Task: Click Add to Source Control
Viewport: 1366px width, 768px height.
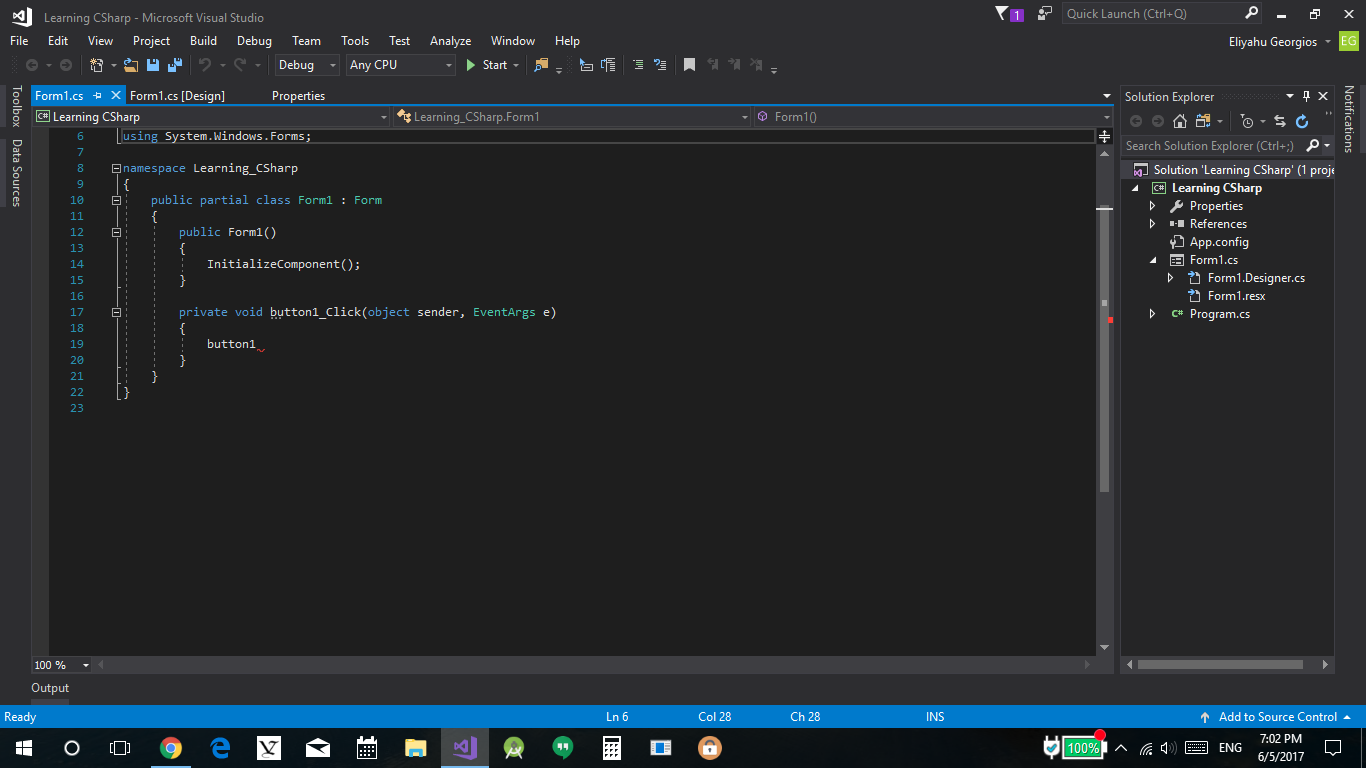Action: pos(1276,717)
